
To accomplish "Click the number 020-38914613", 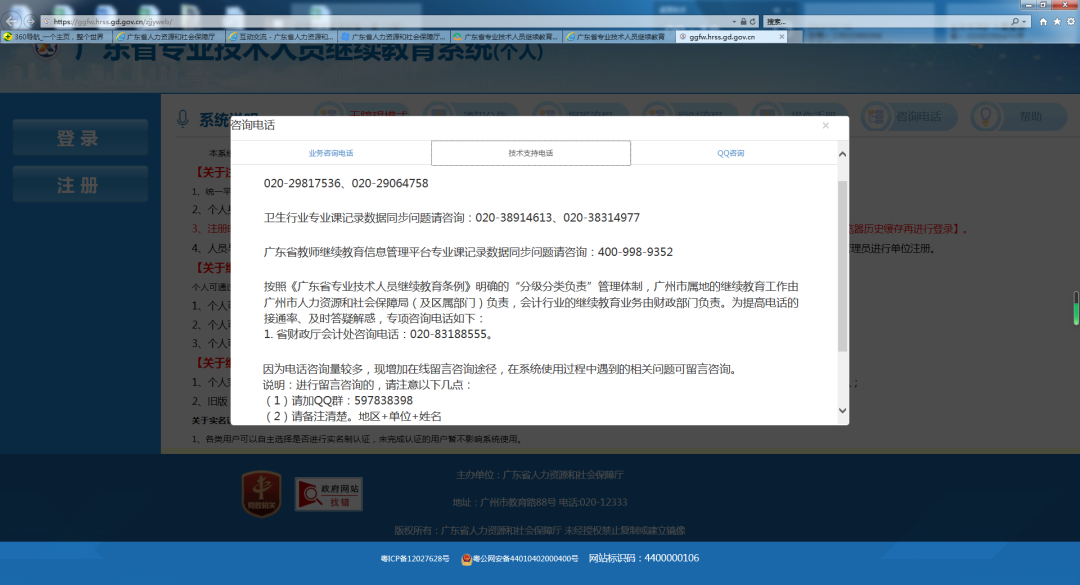I will click(514, 218).
